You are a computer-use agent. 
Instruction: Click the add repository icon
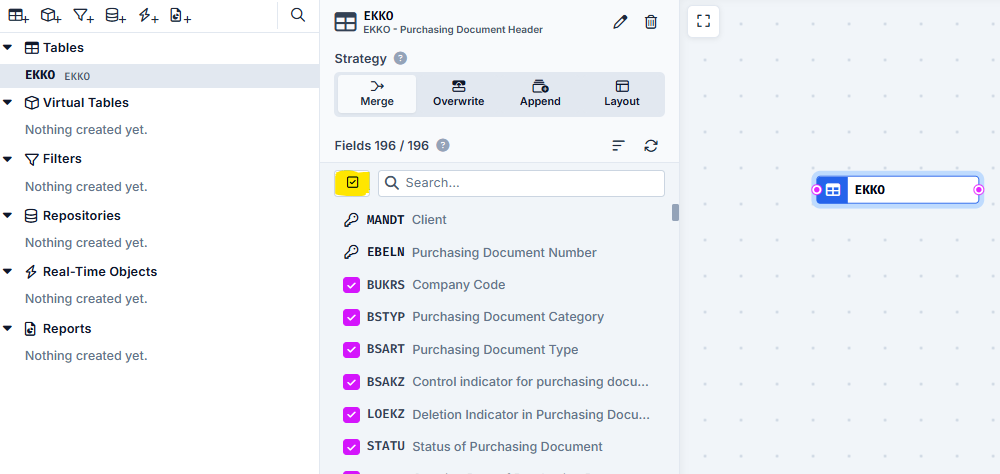click(x=116, y=15)
